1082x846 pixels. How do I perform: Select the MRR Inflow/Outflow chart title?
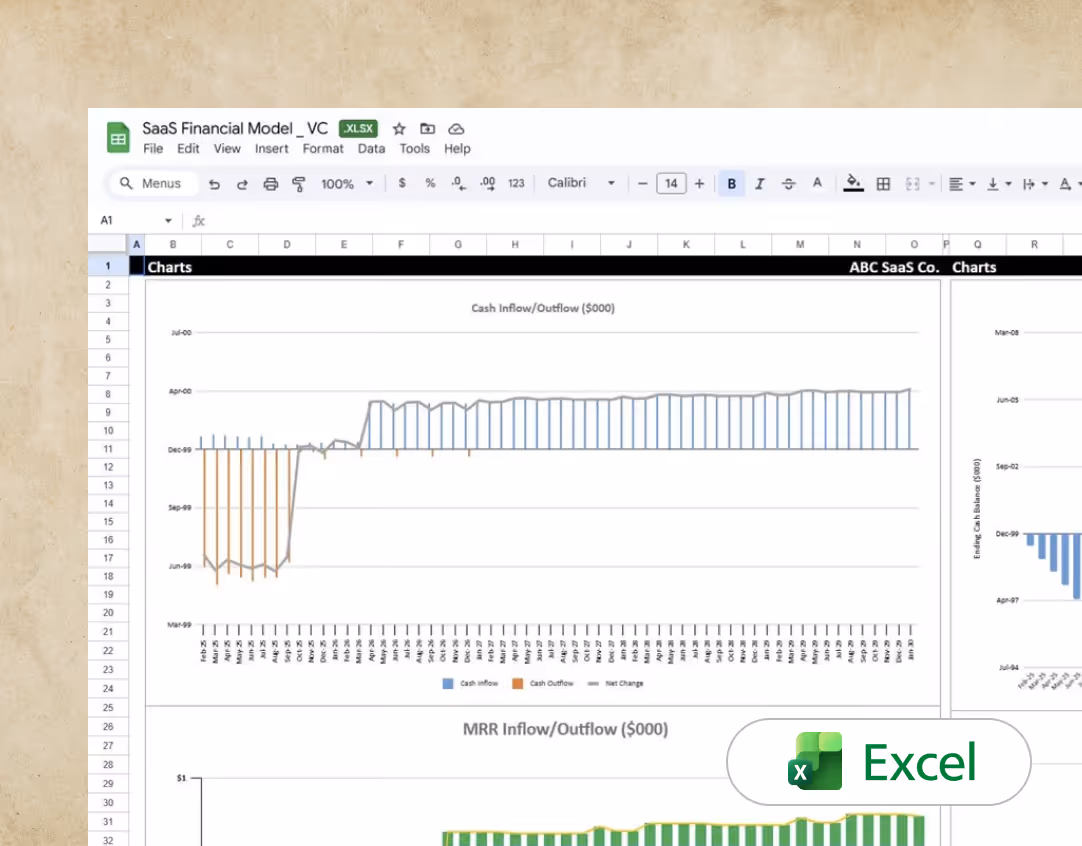(565, 729)
